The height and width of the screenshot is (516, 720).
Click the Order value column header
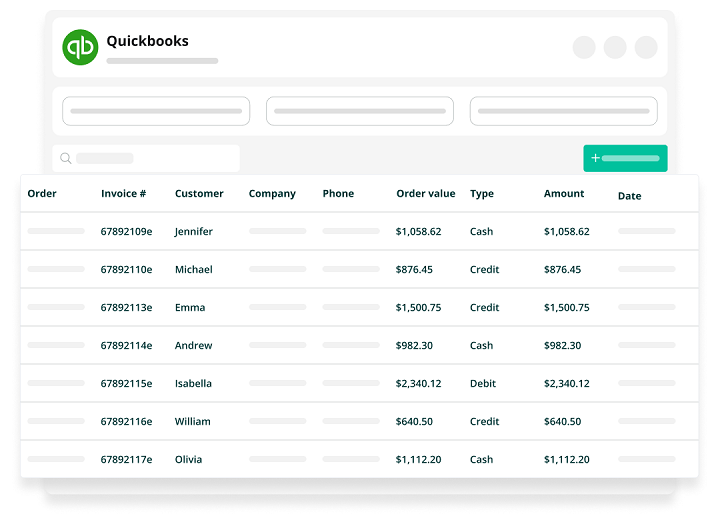[425, 194]
